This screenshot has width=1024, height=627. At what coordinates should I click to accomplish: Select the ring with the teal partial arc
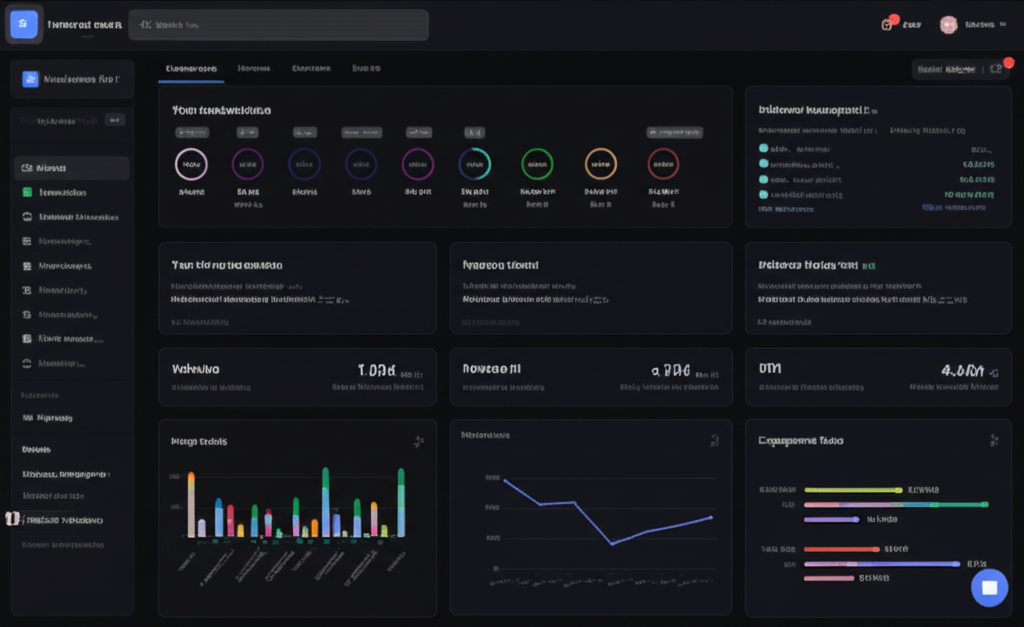(x=475, y=164)
